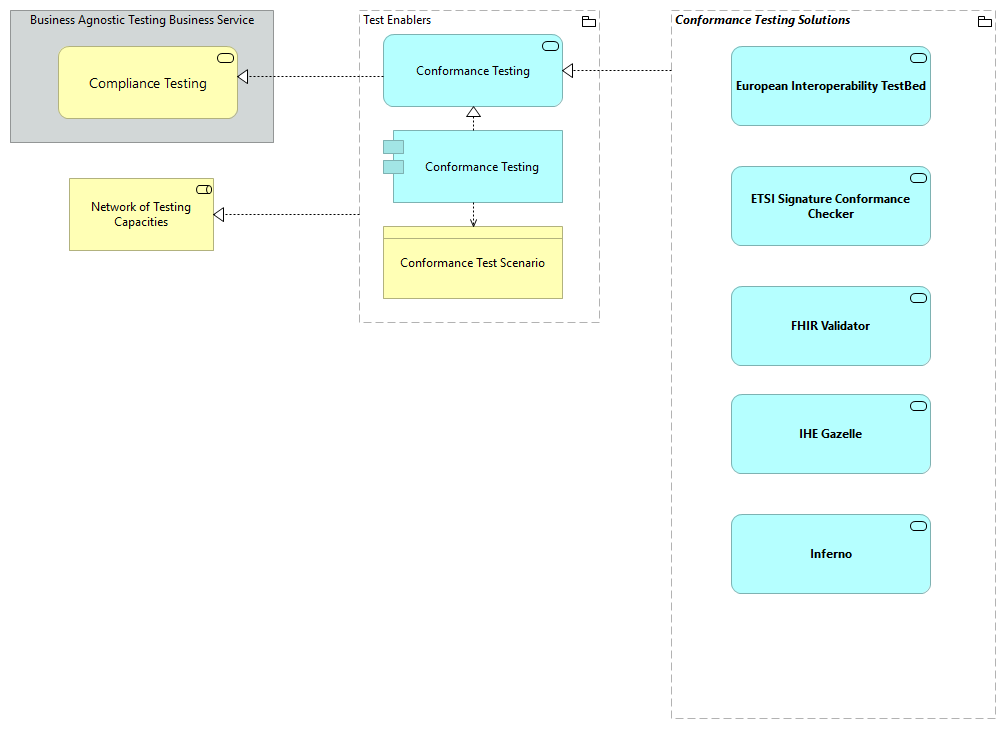Click the arrowhead pointing at Network of Testing Capacities
1006x729 pixels.
coord(219,214)
